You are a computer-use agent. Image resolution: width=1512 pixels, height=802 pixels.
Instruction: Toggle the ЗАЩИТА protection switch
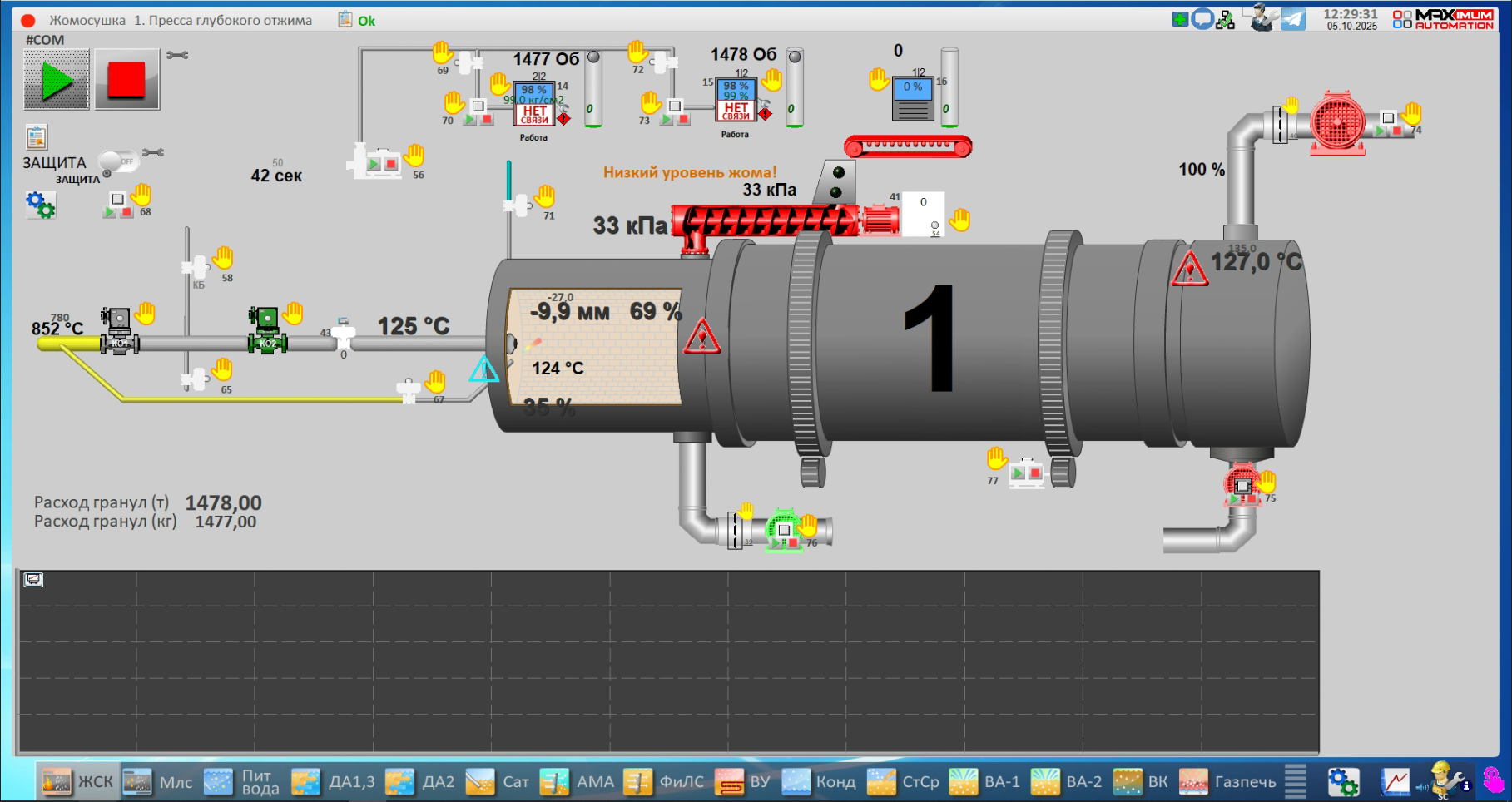[117, 161]
